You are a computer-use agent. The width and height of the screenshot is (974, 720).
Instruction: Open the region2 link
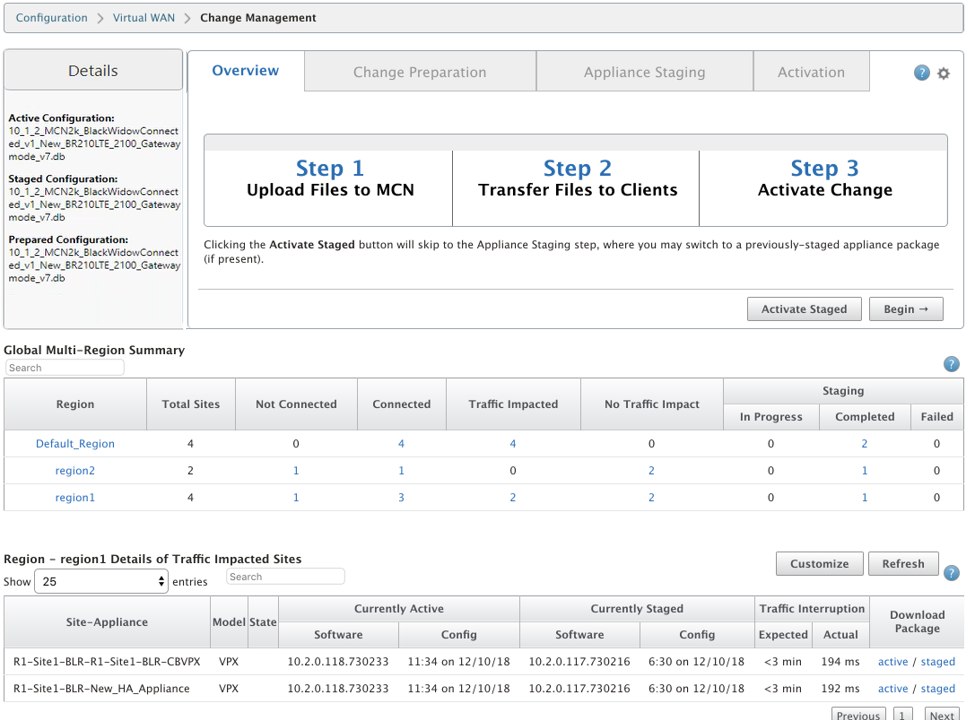pos(75,470)
